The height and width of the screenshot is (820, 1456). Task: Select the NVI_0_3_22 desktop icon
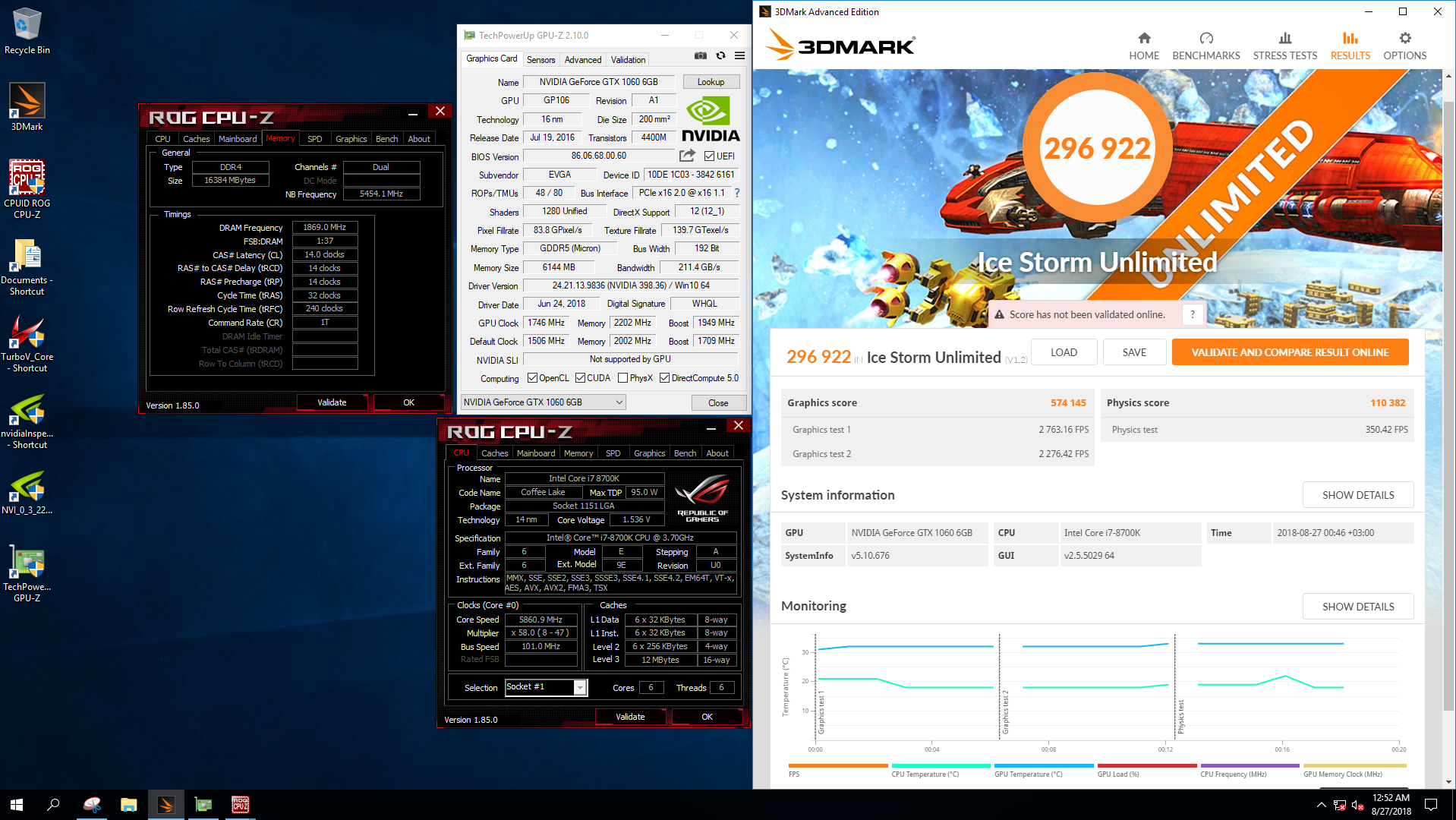click(27, 493)
